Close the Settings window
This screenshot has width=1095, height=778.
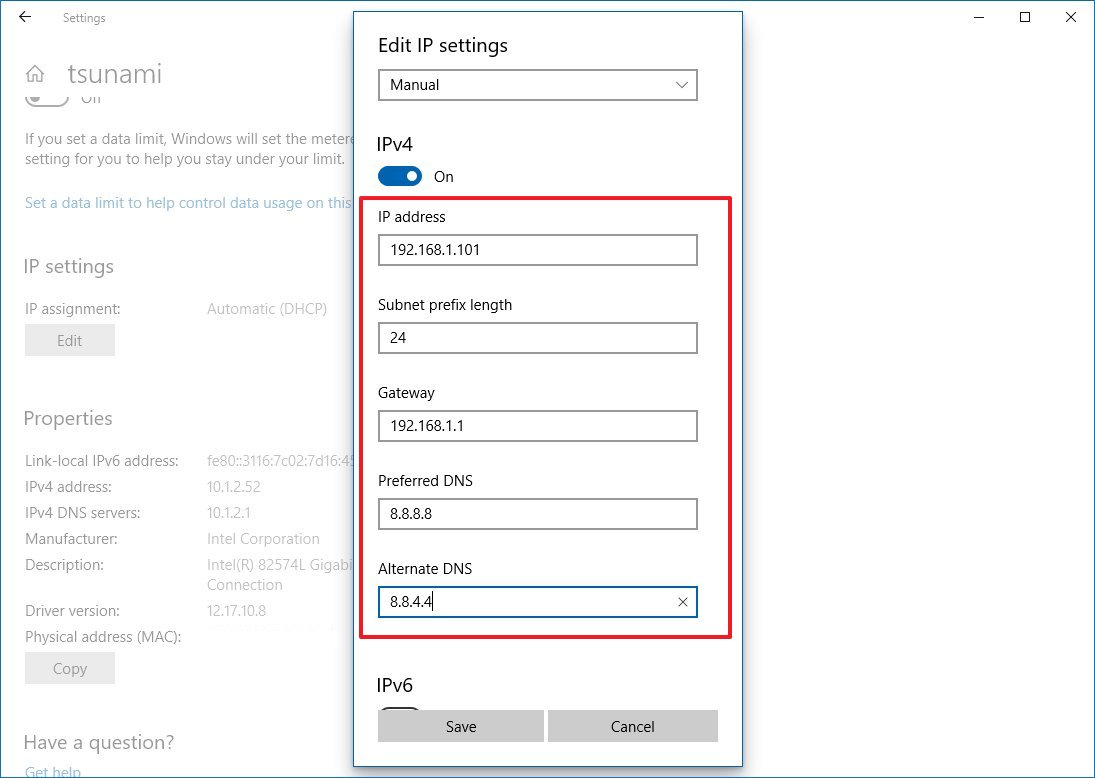(1071, 17)
